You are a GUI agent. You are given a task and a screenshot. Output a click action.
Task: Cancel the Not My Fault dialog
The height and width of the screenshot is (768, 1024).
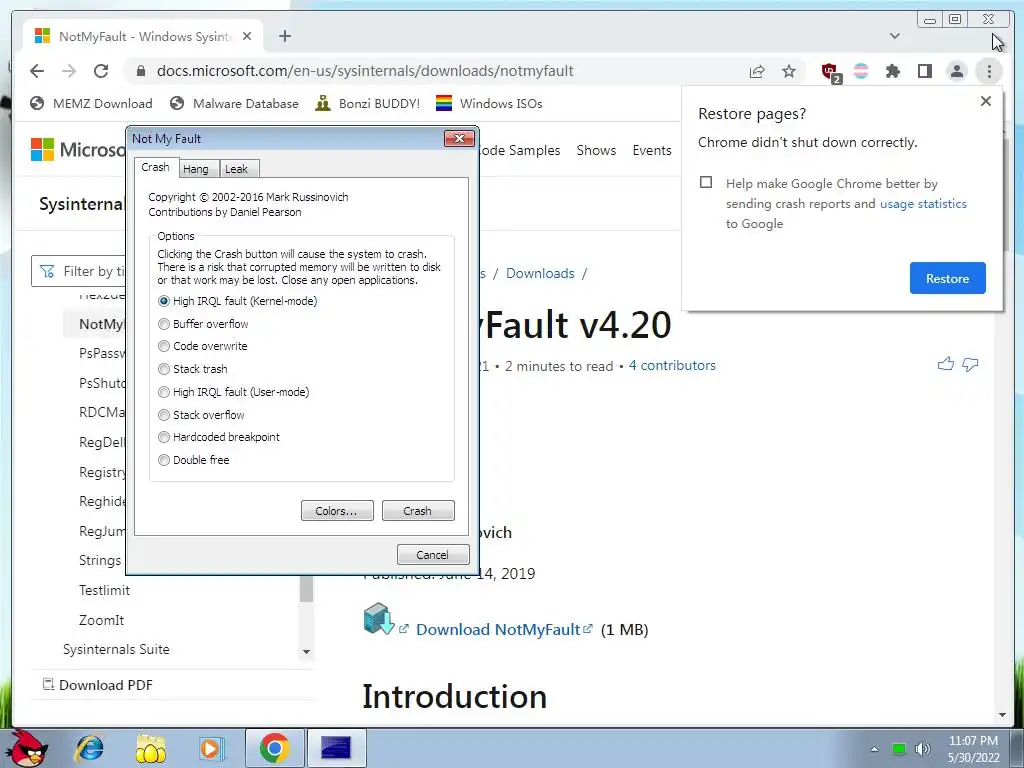coord(433,554)
